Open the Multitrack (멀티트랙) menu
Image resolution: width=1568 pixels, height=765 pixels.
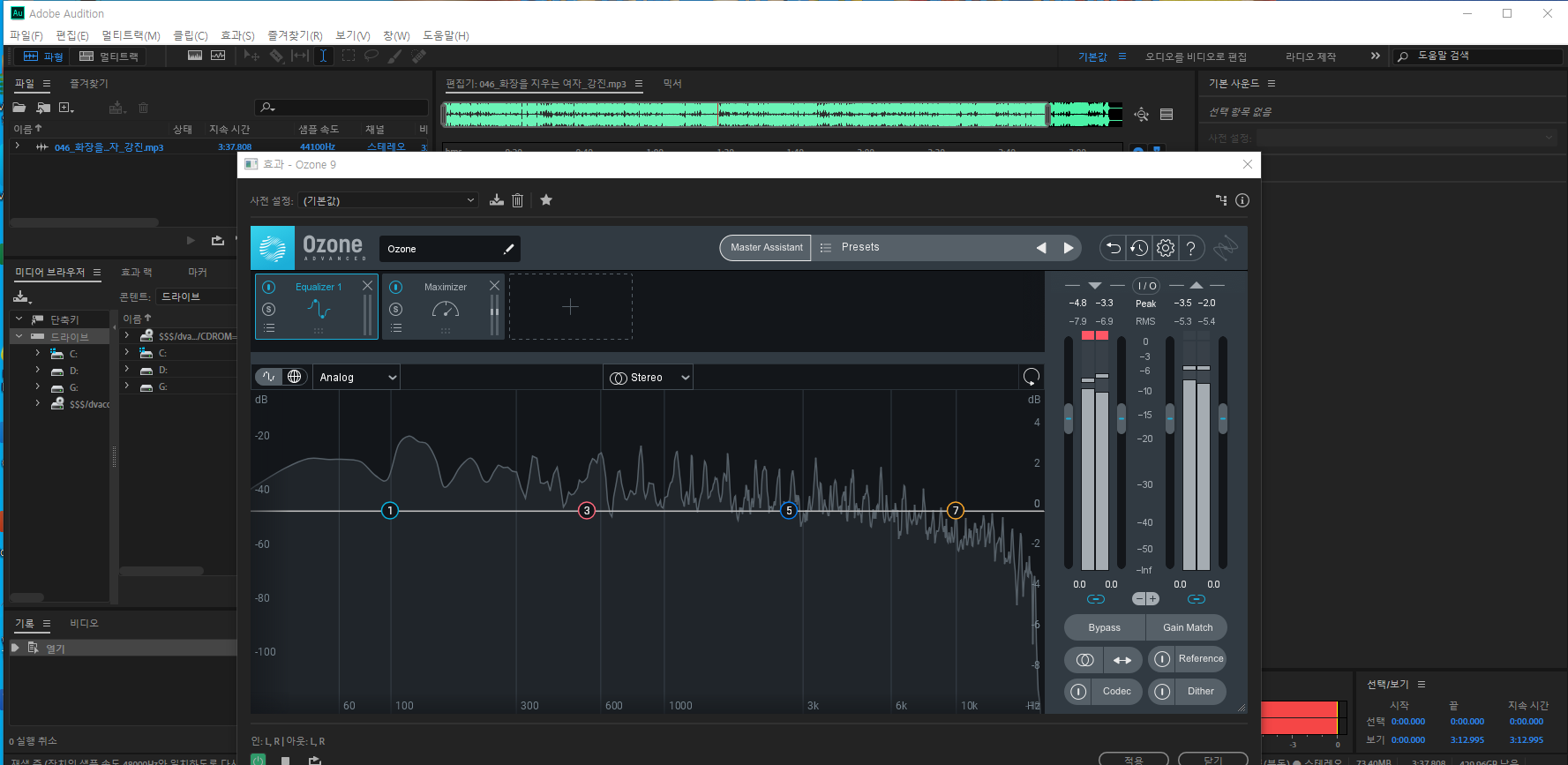click(131, 35)
